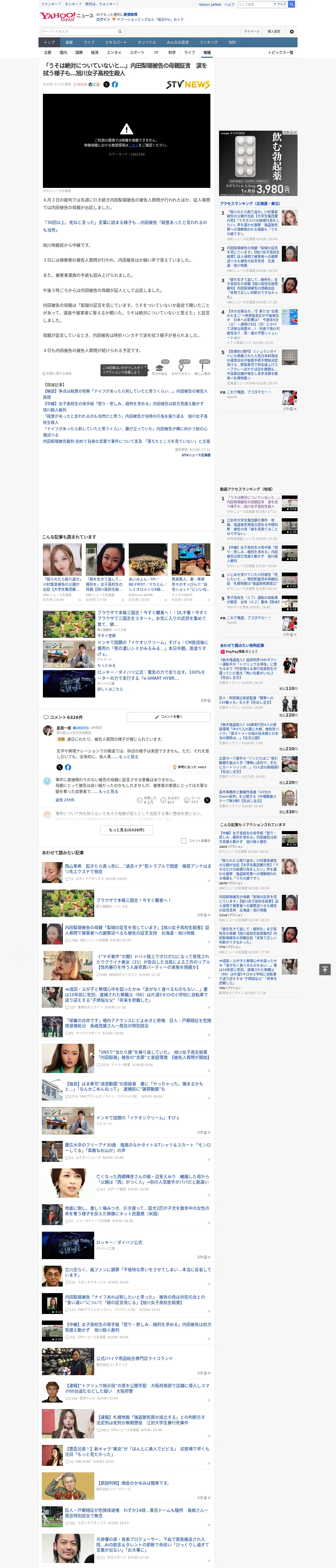Open 返信 255件 replies
This screenshot has height=1568, width=336.
(x=65, y=800)
